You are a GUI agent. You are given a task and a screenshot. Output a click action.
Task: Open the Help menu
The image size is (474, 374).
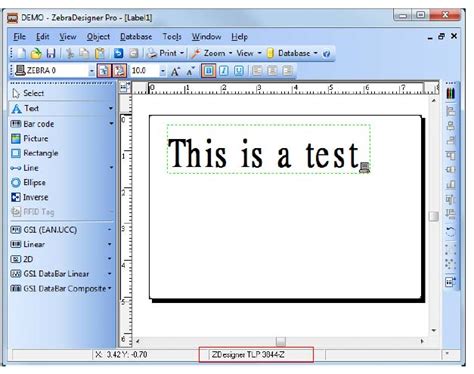pyautogui.click(x=239, y=37)
